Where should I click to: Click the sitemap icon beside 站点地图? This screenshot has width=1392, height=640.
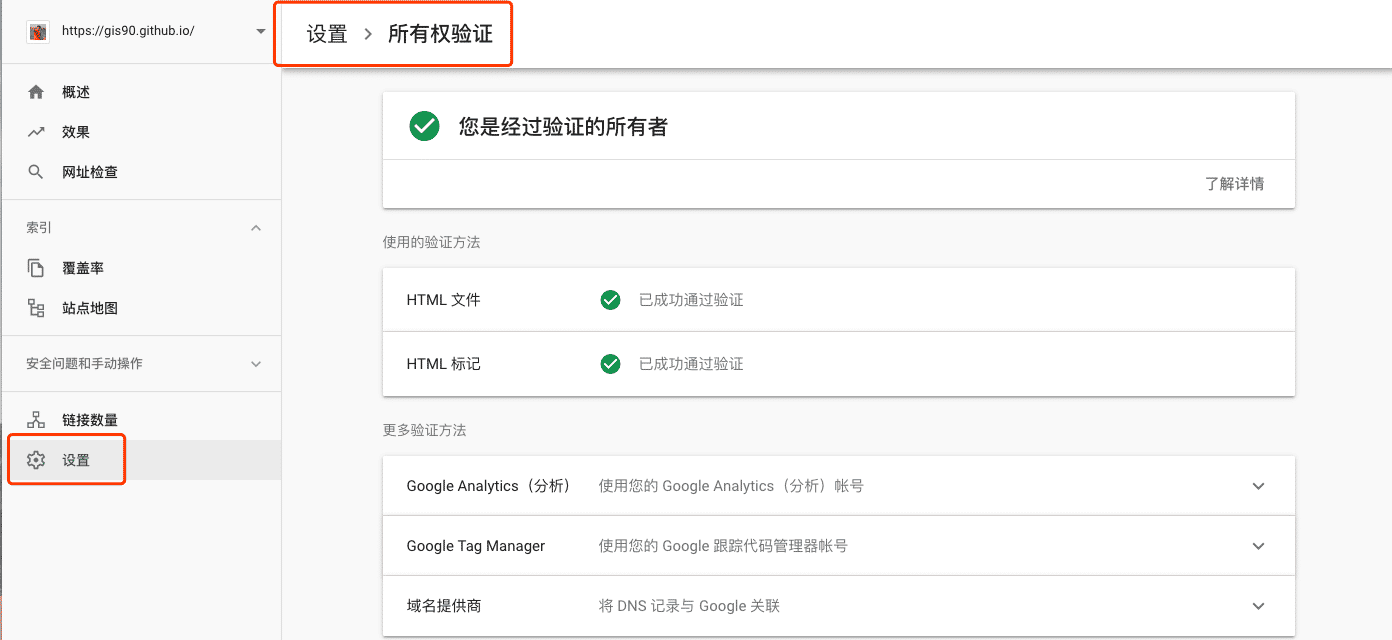point(36,308)
